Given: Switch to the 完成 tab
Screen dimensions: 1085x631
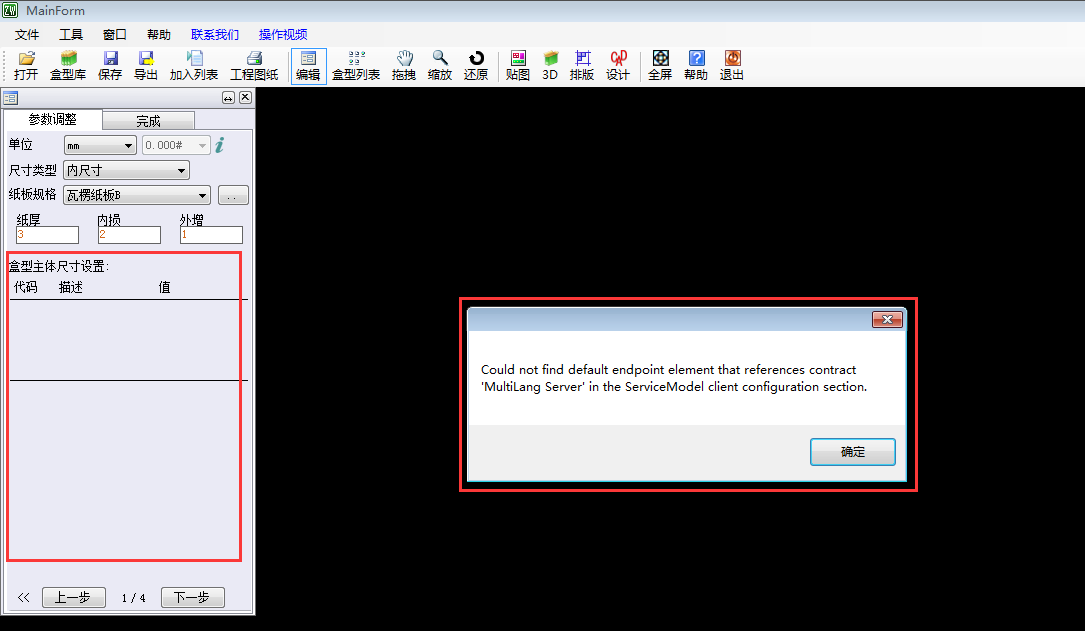Looking at the screenshot, I should 148,121.
